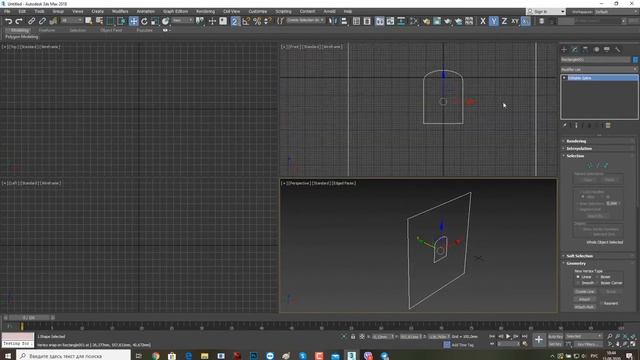Open the Tools menu
Viewport: 640px width, 360px height.
pos(39,11)
